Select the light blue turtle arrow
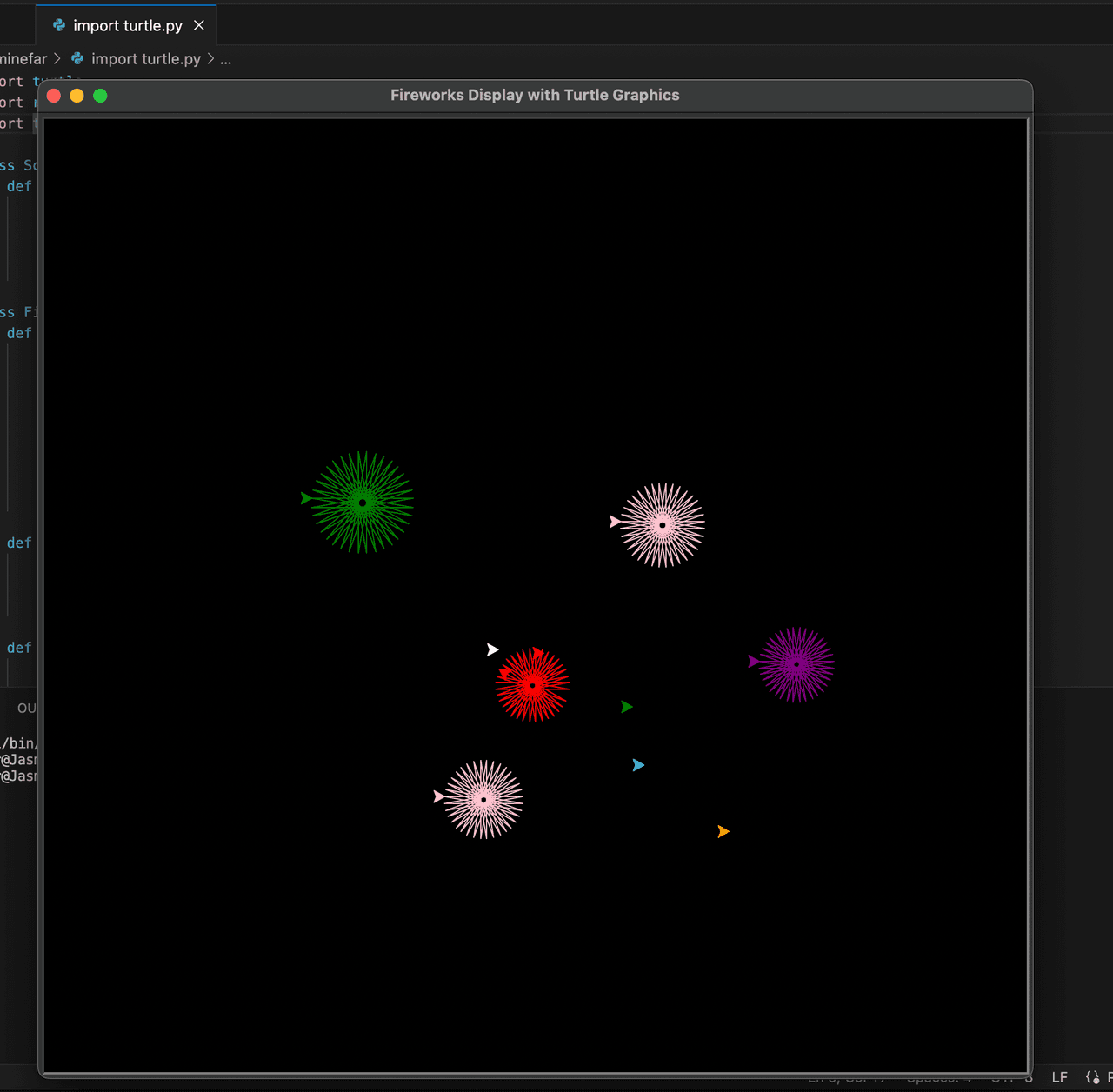The height and width of the screenshot is (1092, 1113). coord(638,765)
